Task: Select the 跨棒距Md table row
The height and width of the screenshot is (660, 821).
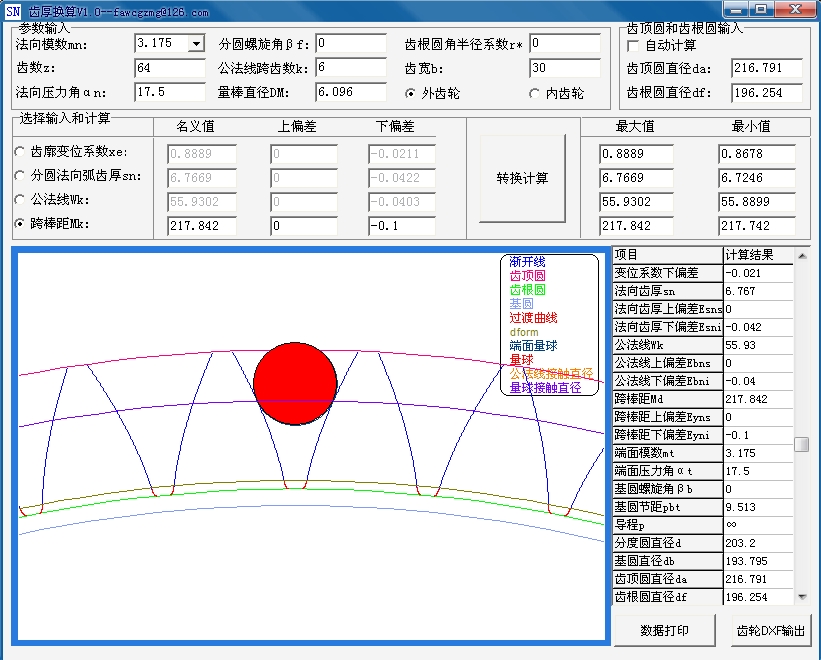Action: [703, 399]
